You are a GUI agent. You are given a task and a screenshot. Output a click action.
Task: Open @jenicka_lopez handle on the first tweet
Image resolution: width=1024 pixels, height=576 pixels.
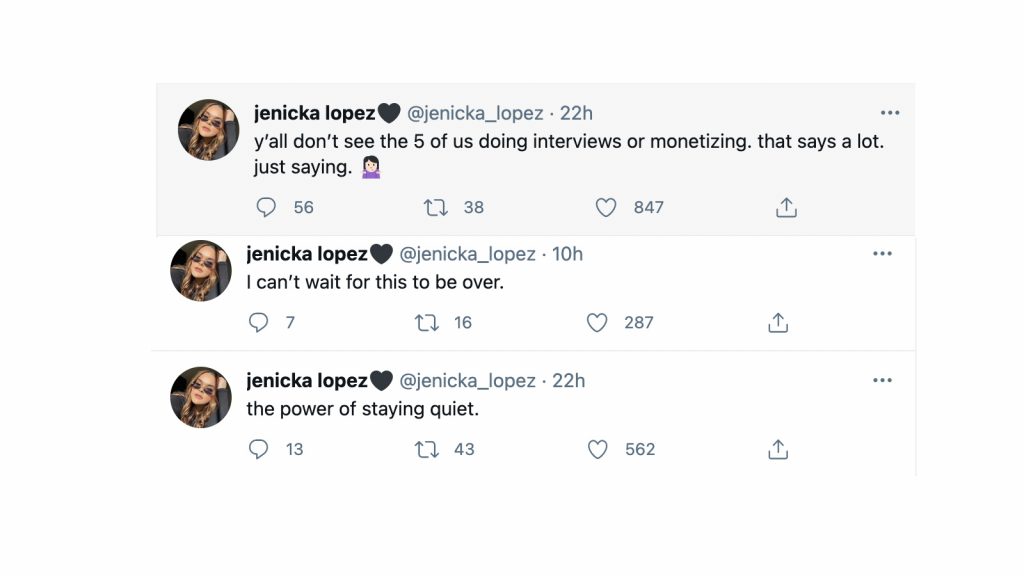coord(475,114)
